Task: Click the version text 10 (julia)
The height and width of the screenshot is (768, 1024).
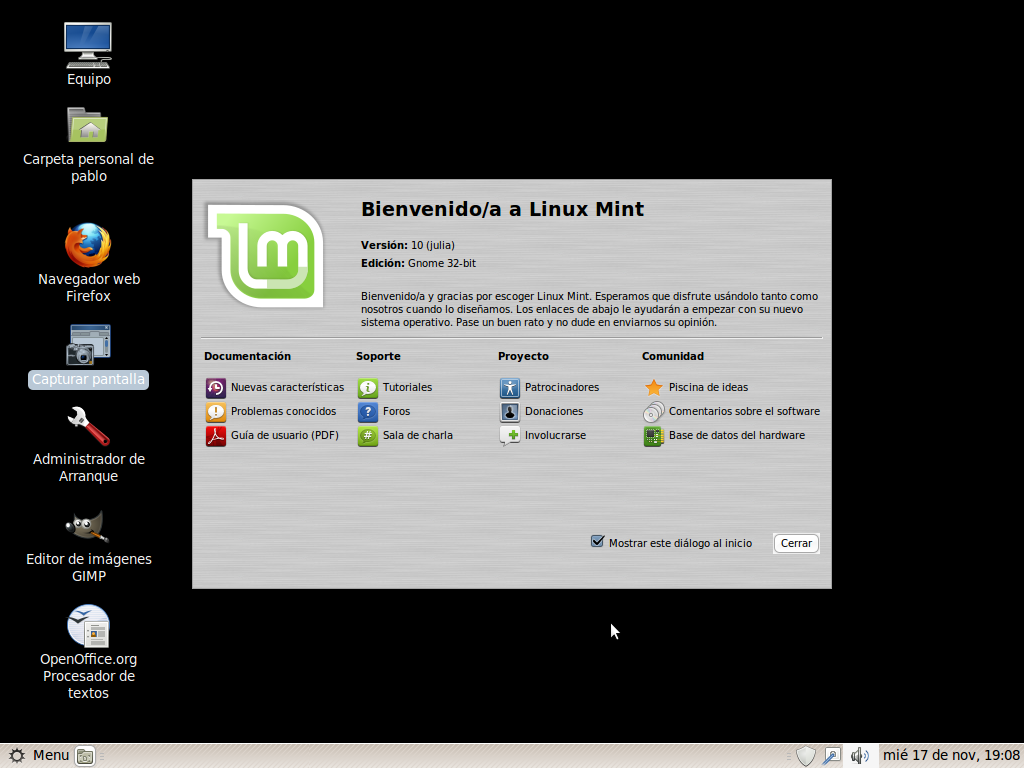Action: pos(432,246)
